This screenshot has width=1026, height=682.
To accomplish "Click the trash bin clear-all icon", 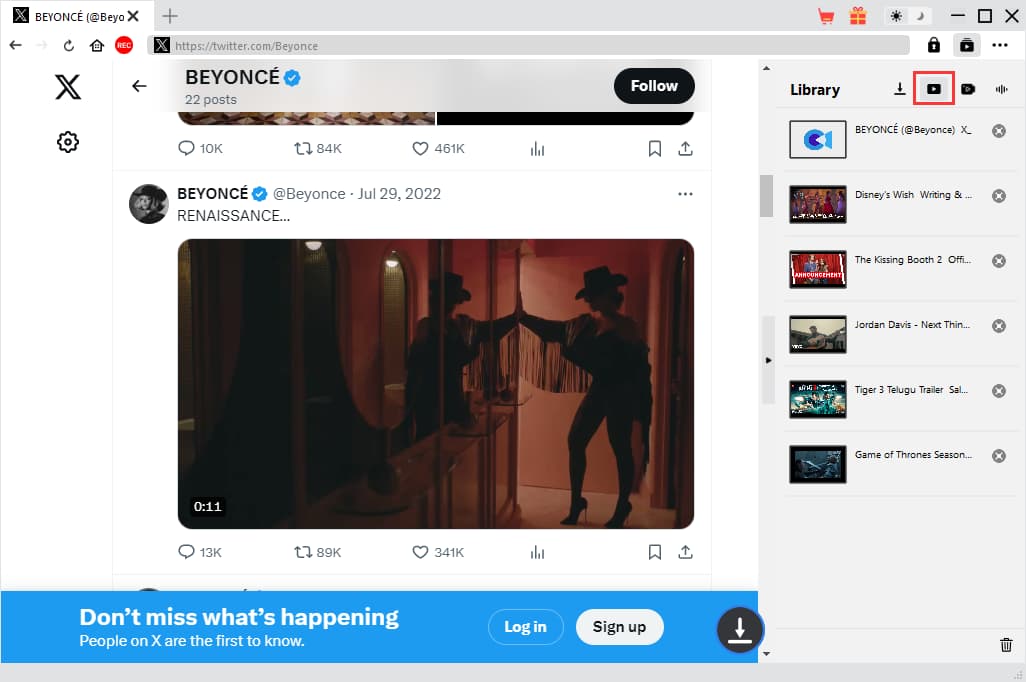I will [x=1006, y=645].
